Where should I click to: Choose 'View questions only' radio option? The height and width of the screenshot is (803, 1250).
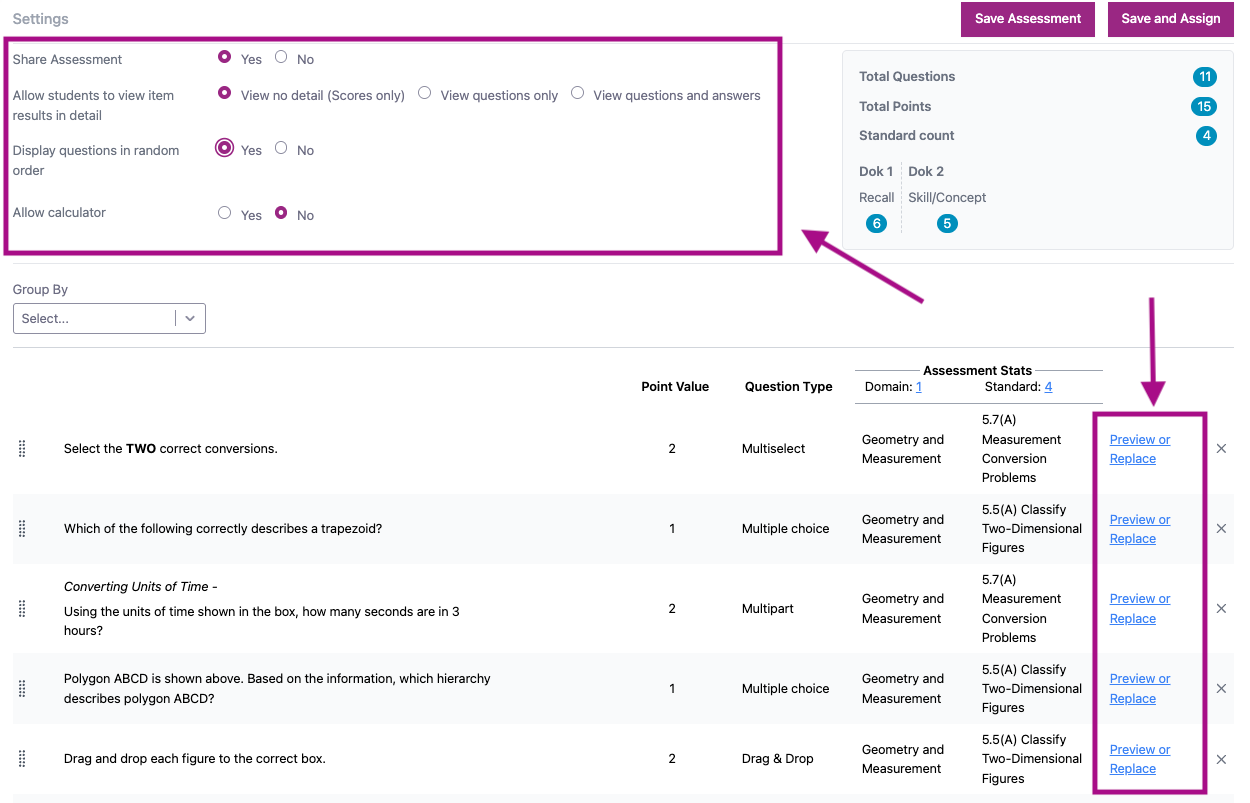coord(425,94)
